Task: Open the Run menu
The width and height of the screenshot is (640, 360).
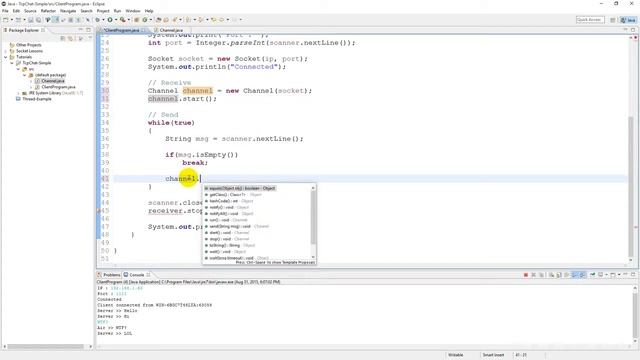Action: [x=117, y=11]
